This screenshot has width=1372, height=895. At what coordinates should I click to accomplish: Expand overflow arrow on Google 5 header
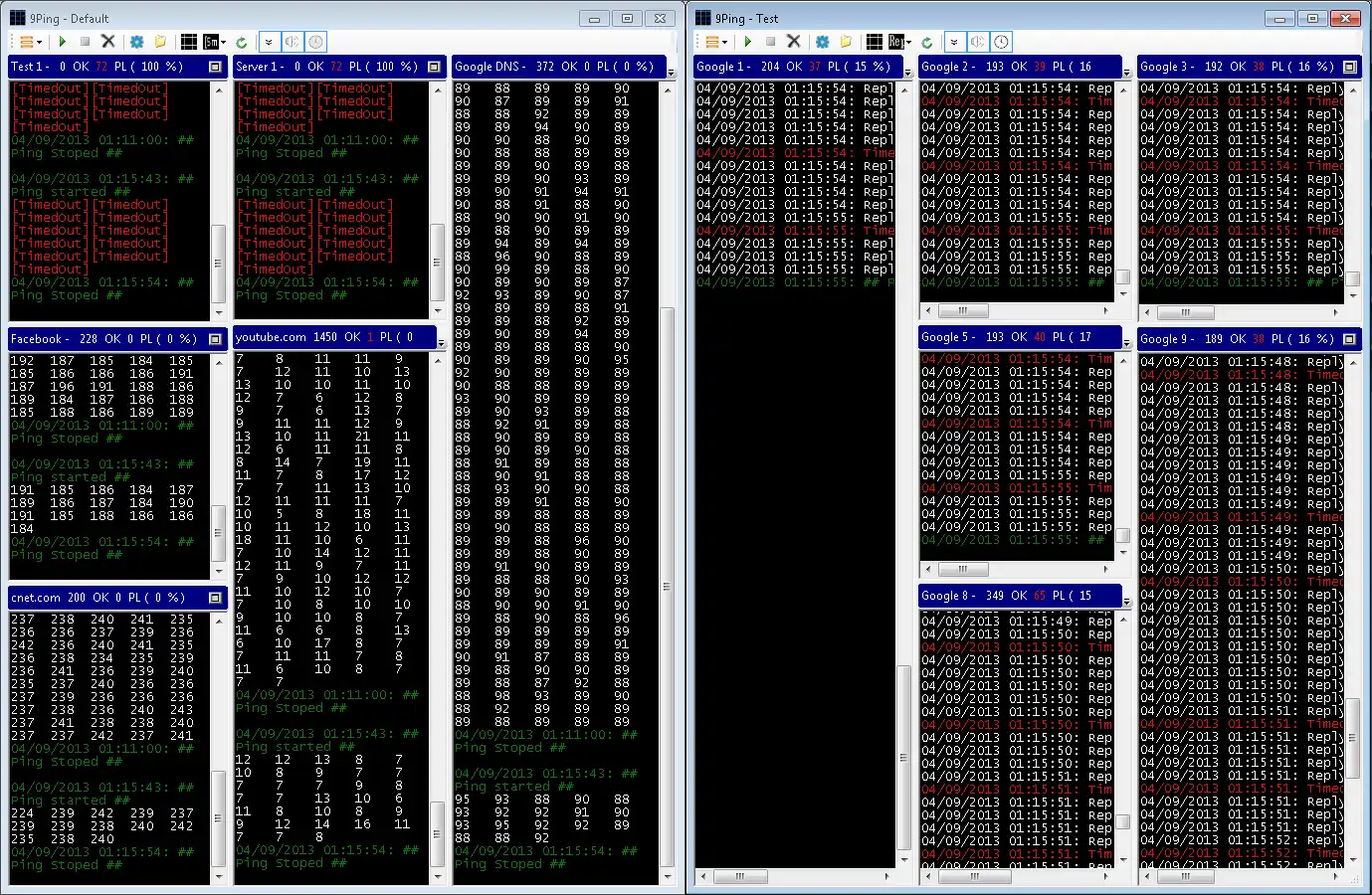pyautogui.click(x=1126, y=344)
